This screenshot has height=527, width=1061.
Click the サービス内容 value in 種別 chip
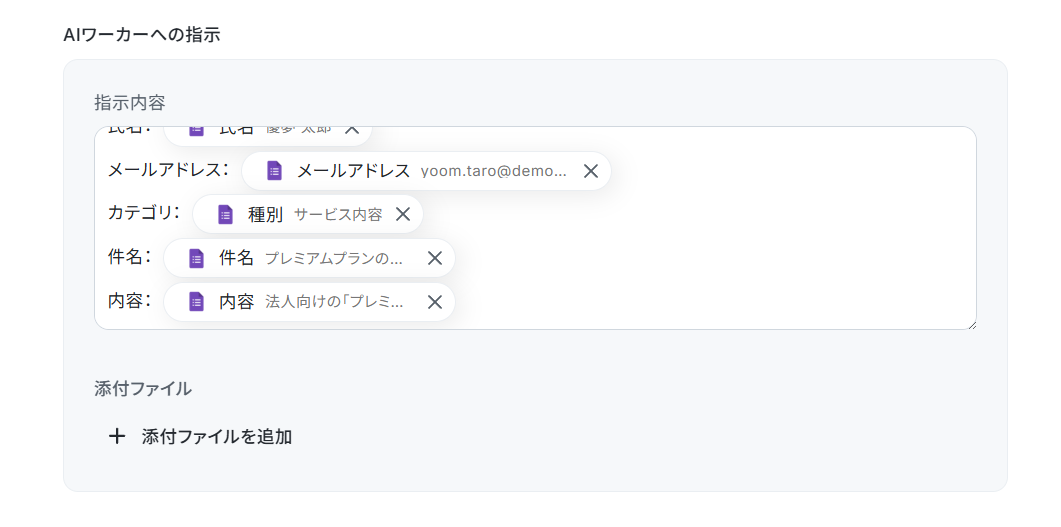[338, 214]
